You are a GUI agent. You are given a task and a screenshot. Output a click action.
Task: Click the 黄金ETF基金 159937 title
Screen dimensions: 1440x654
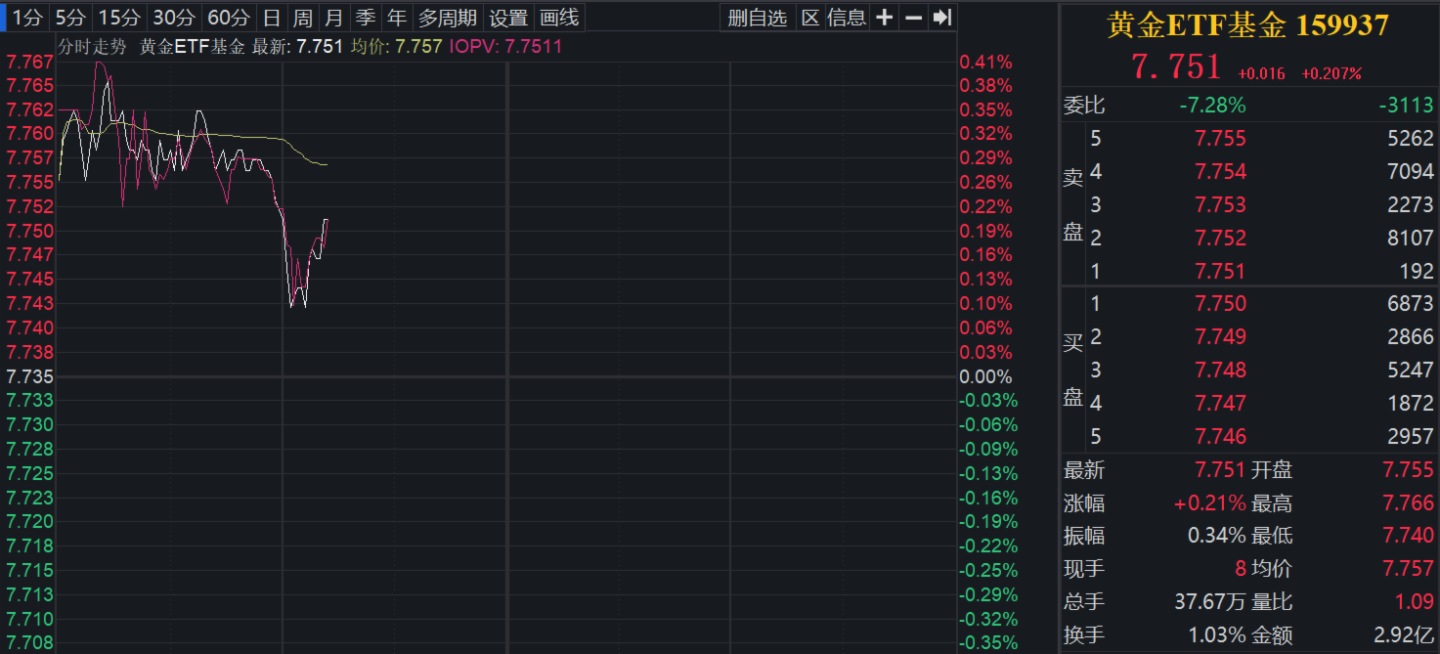(1248, 25)
